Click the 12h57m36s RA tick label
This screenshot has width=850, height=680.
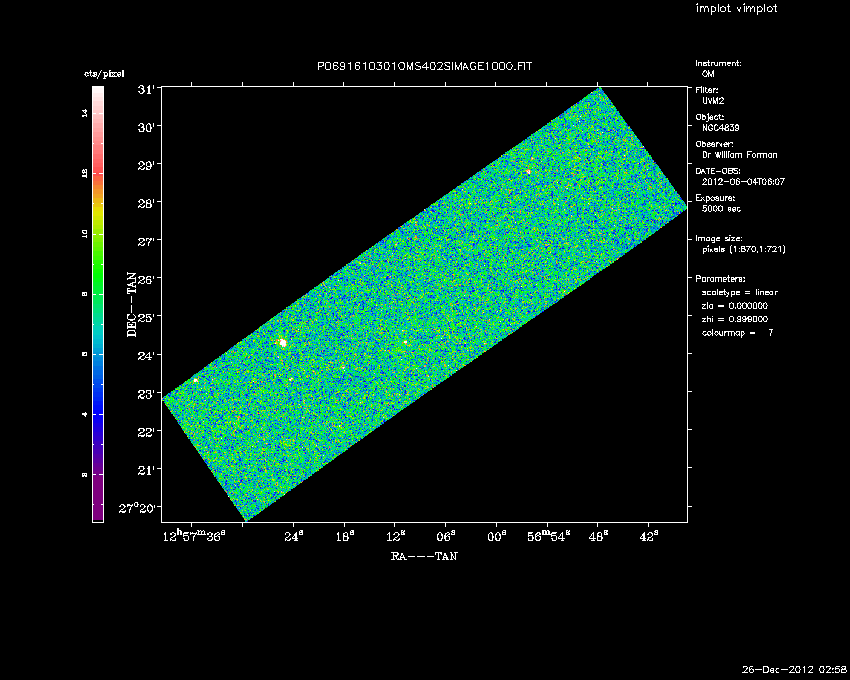tap(194, 536)
